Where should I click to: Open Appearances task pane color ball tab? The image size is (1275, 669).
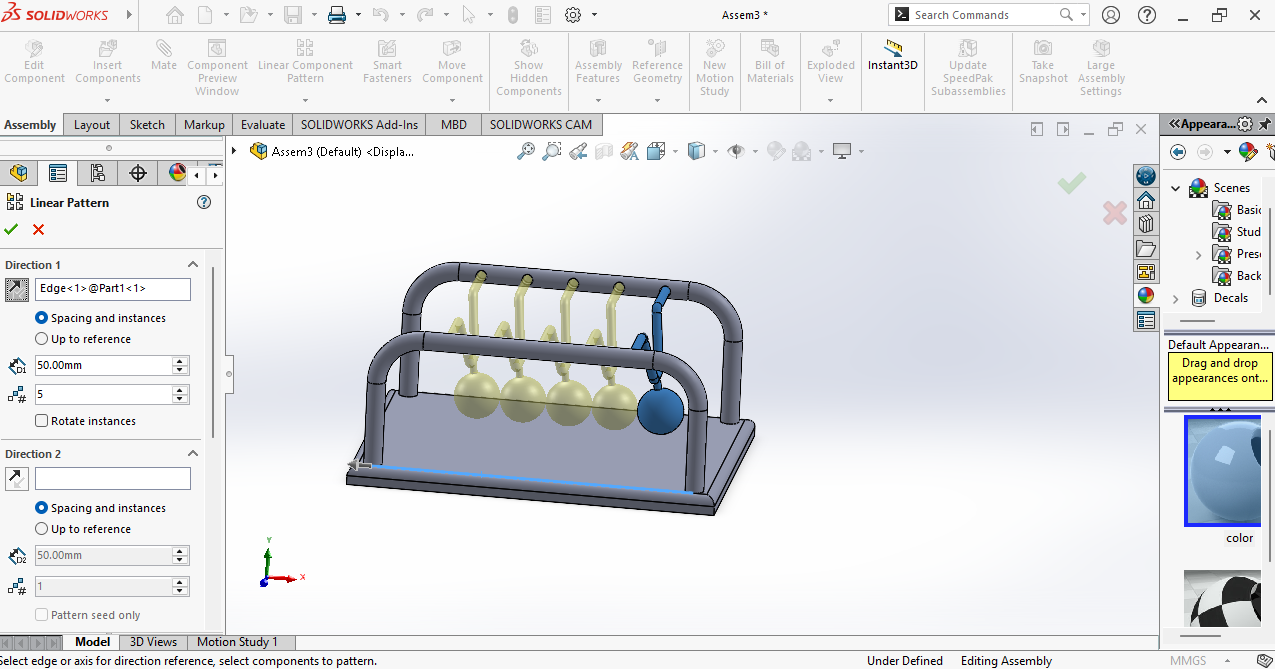pos(1146,296)
